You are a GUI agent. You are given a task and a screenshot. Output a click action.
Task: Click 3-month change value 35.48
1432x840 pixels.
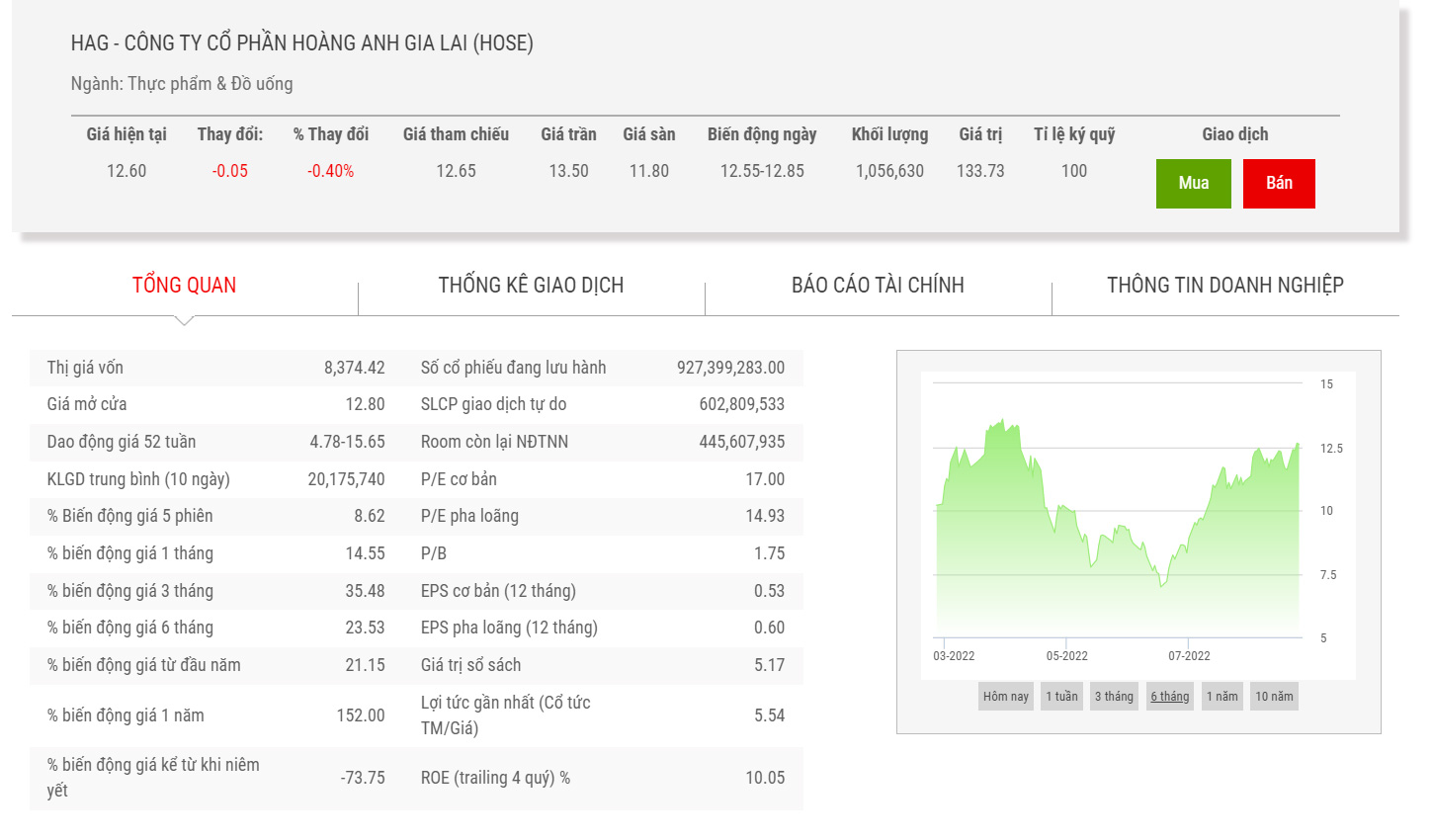[365, 591]
